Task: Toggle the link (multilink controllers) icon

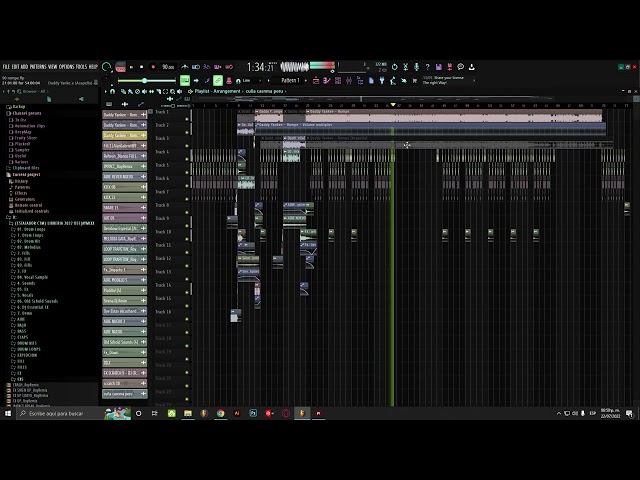Action: click(x=218, y=80)
